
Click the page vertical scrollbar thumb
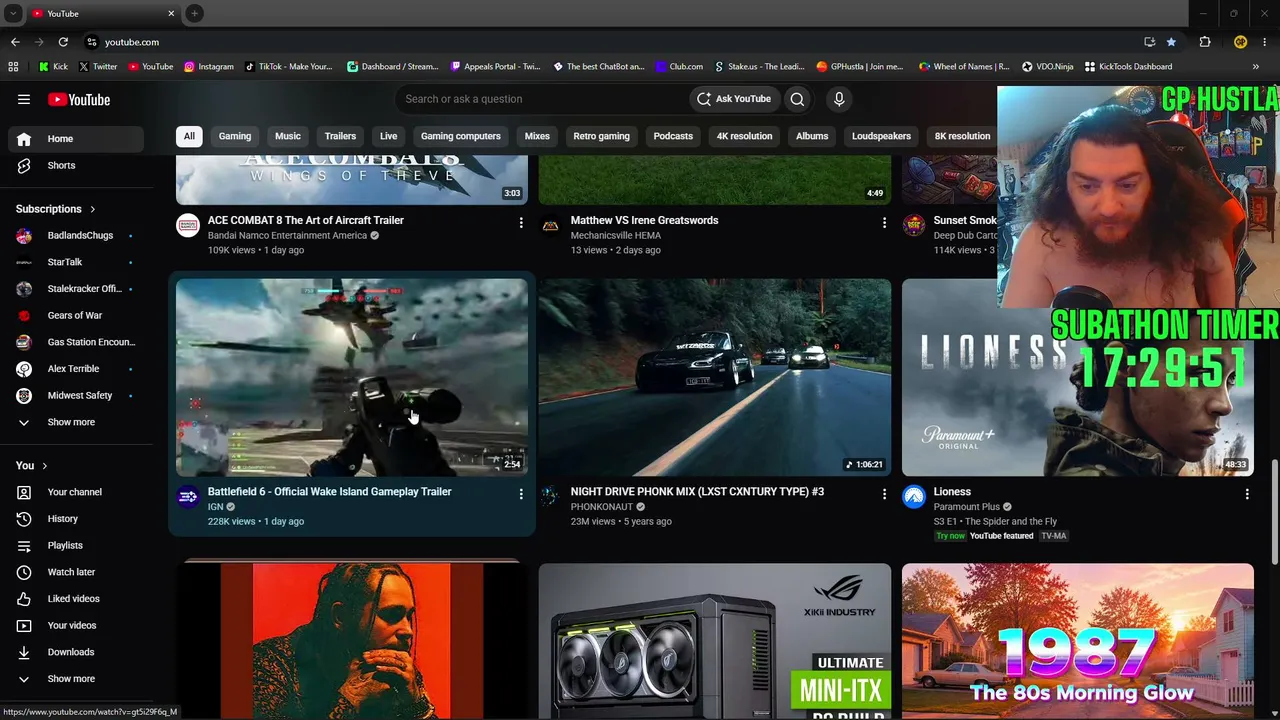click(1275, 512)
